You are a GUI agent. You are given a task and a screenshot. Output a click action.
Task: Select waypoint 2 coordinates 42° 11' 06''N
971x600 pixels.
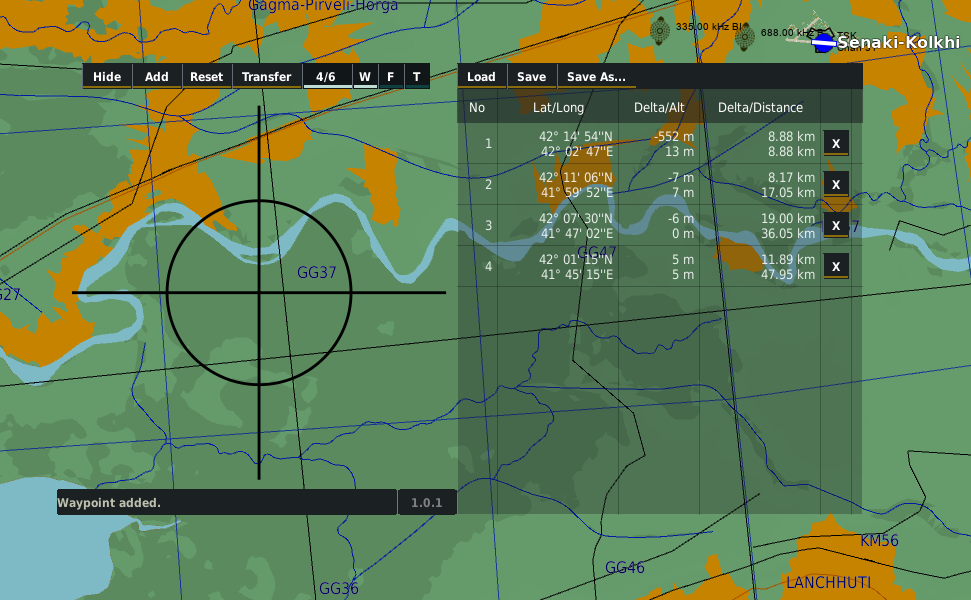tap(575, 178)
